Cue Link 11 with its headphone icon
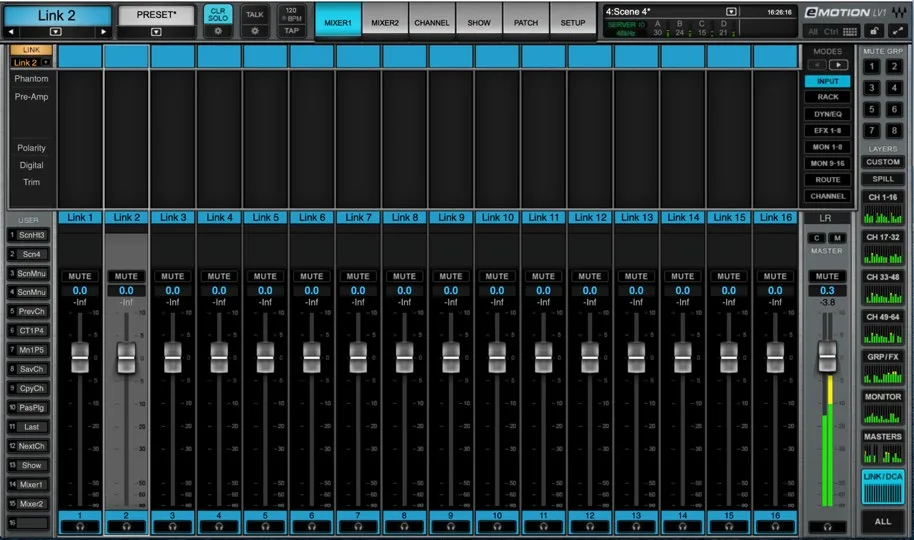Screen dimensions: 914x540 [543, 527]
